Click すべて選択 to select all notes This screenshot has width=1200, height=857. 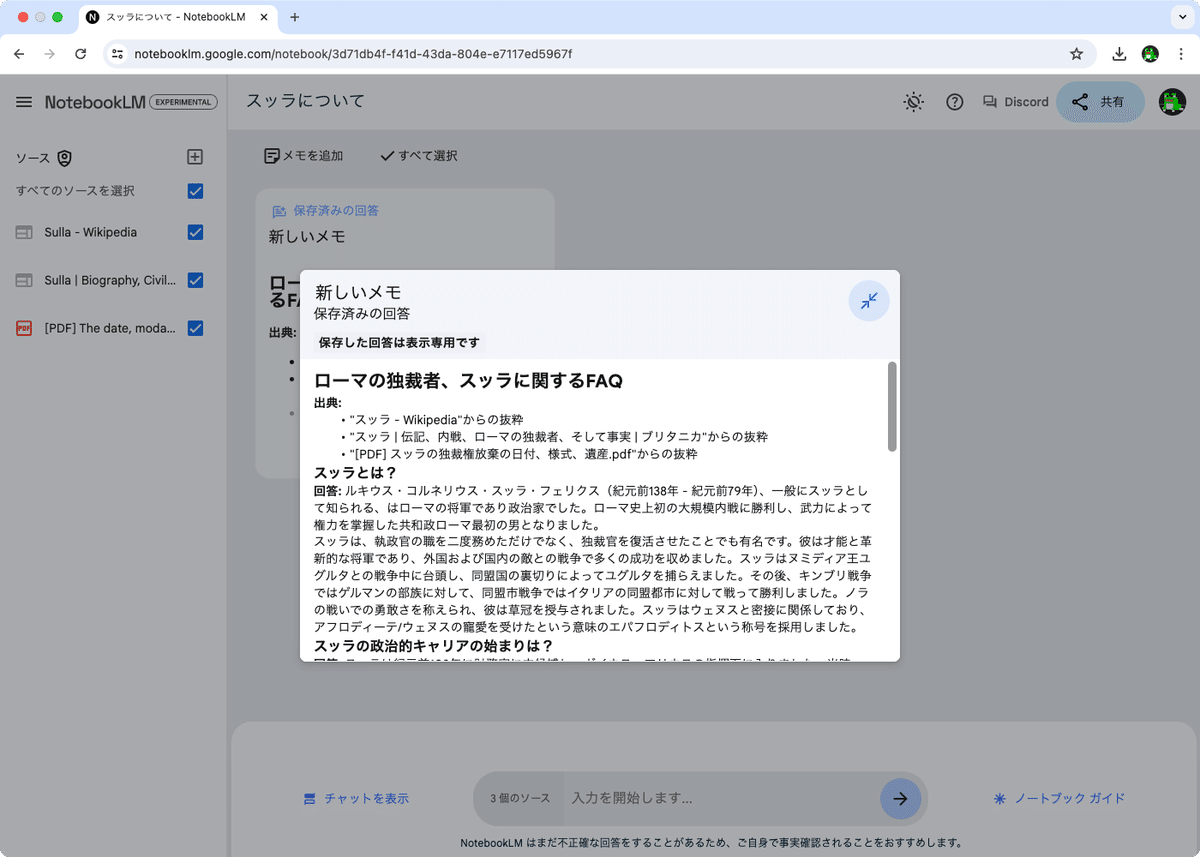pos(418,155)
